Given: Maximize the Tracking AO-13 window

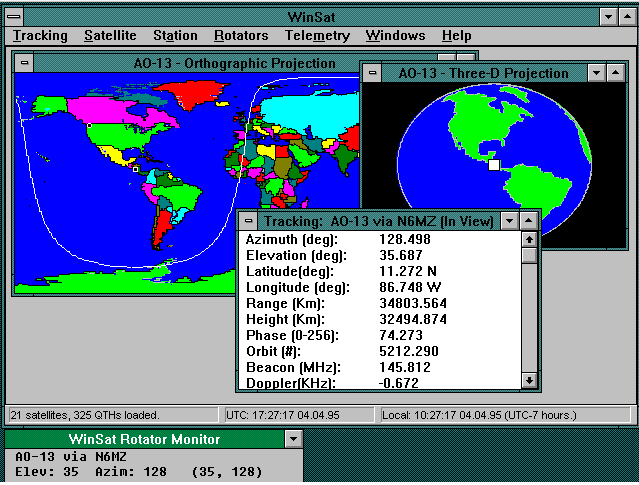Looking at the screenshot, I should point(529,221).
